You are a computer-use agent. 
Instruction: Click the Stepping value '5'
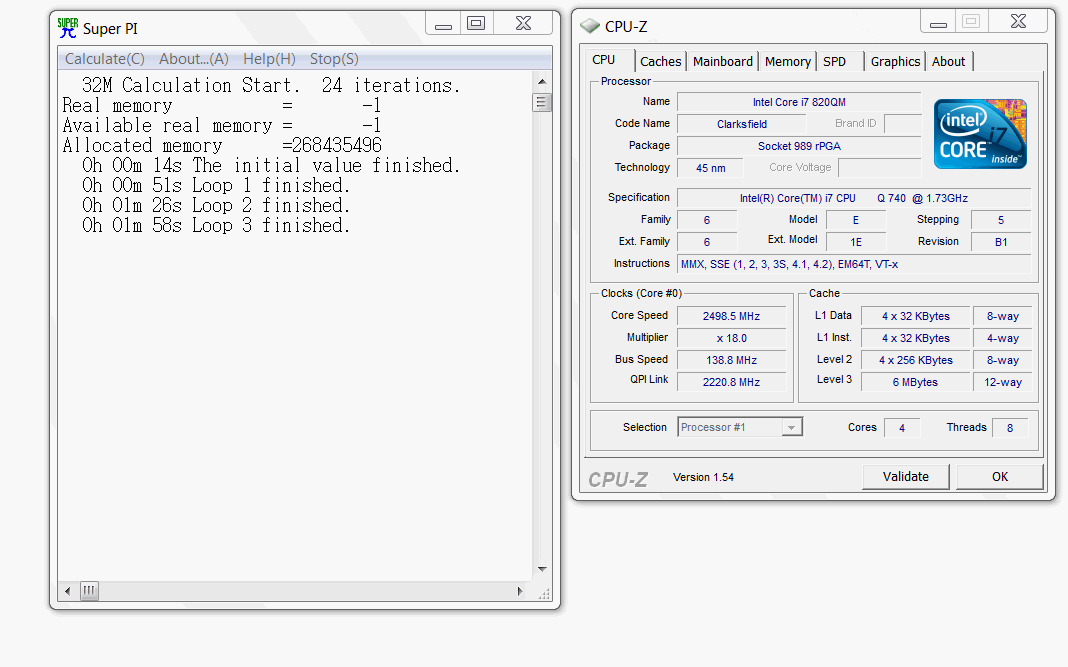click(x=1001, y=220)
